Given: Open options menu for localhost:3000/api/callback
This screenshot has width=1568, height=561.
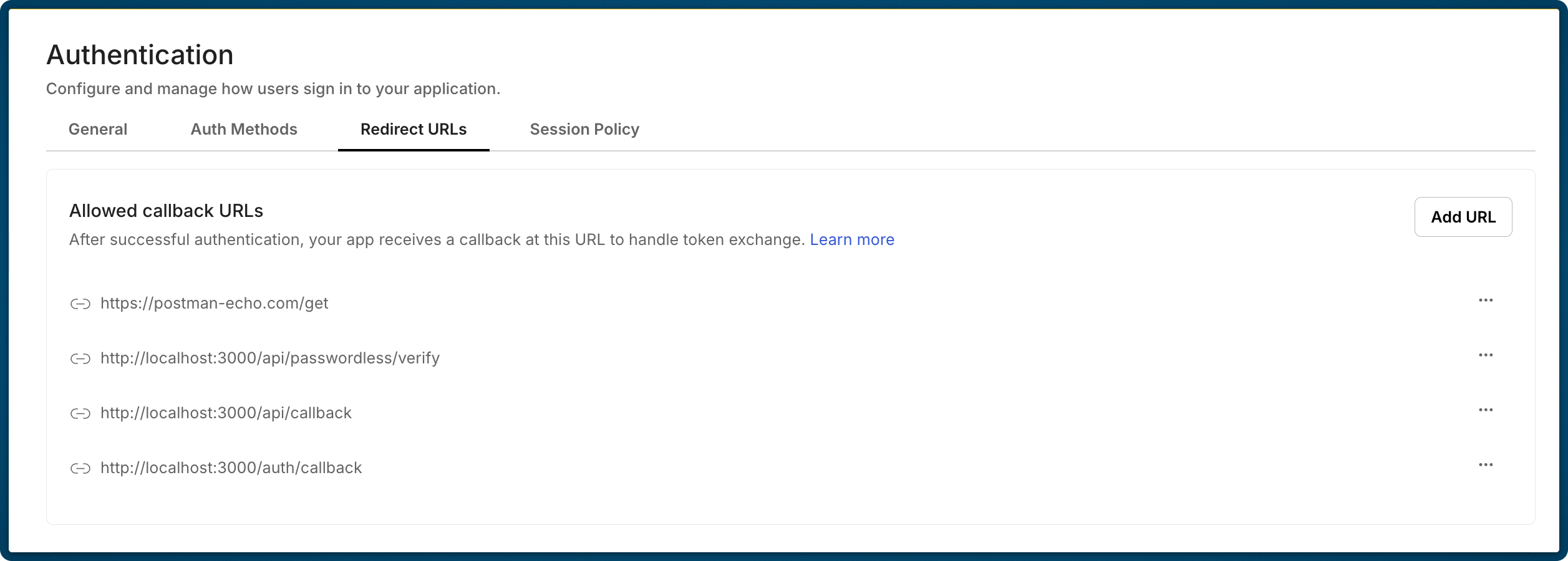Looking at the screenshot, I should (1486, 410).
